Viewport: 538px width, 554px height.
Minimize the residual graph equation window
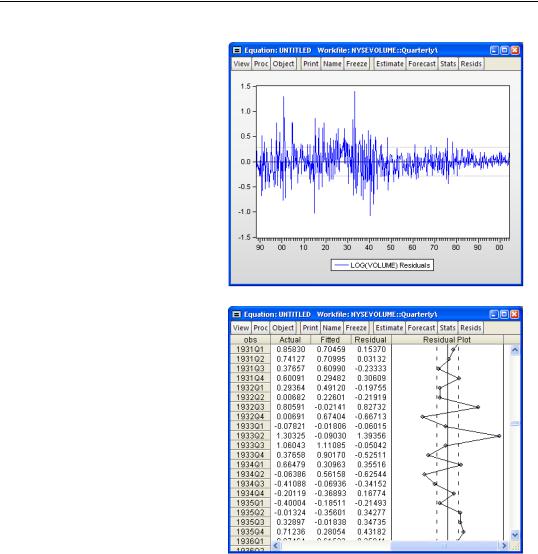[x=494, y=50]
